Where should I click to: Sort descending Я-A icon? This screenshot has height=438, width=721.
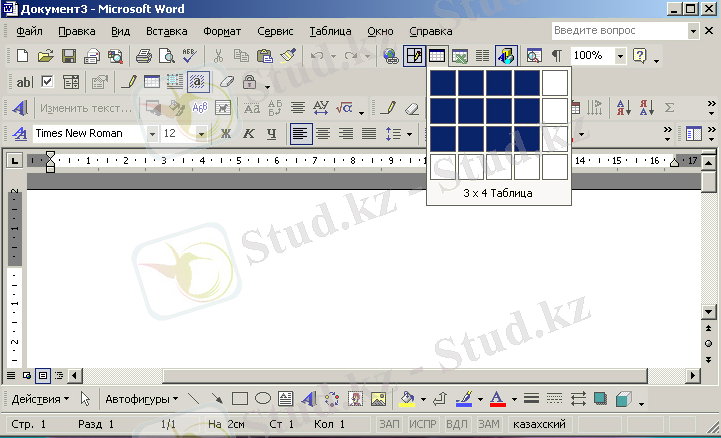coord(647,108)
